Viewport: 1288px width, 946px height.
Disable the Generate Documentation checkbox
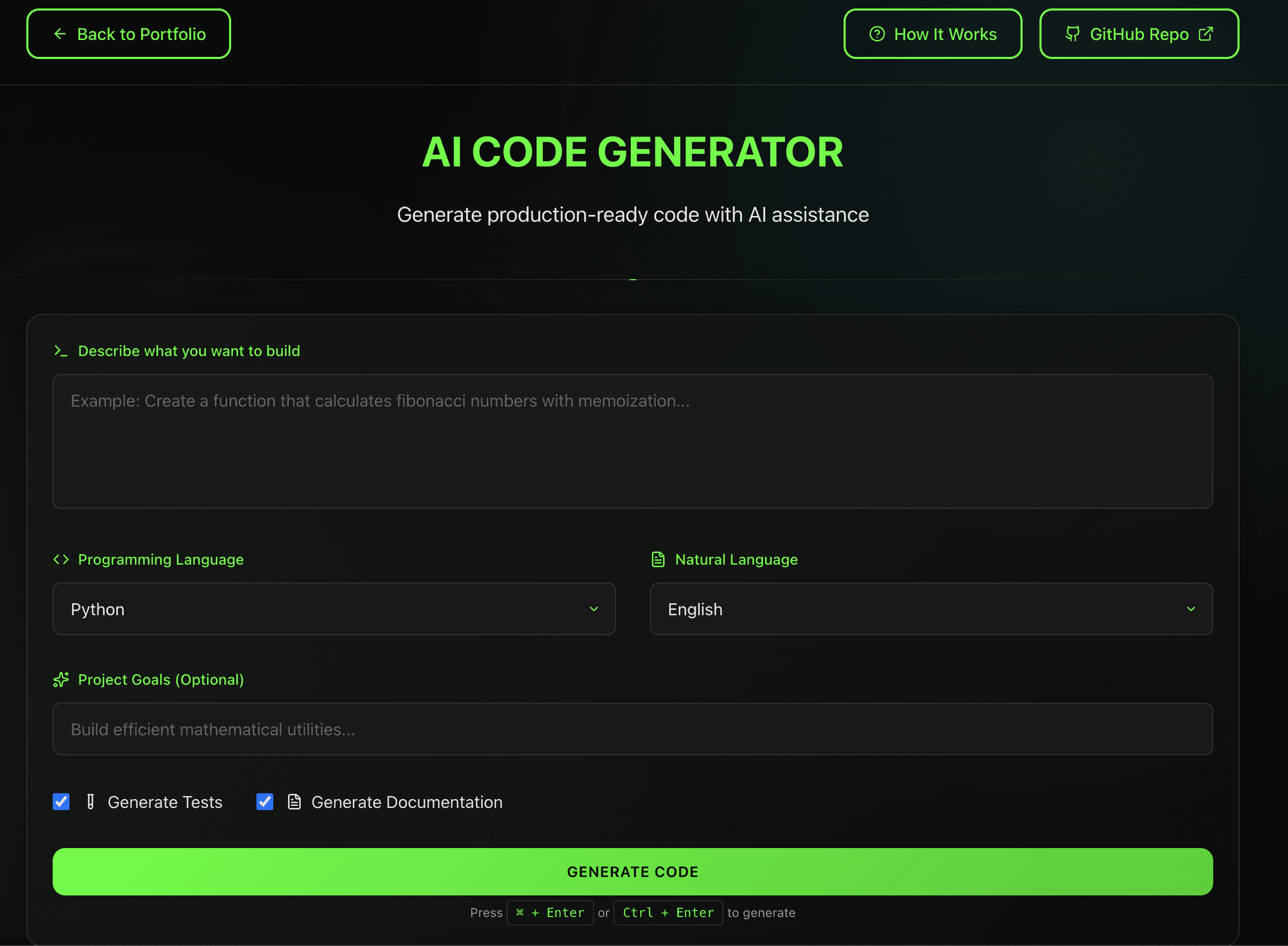(264, 802)
